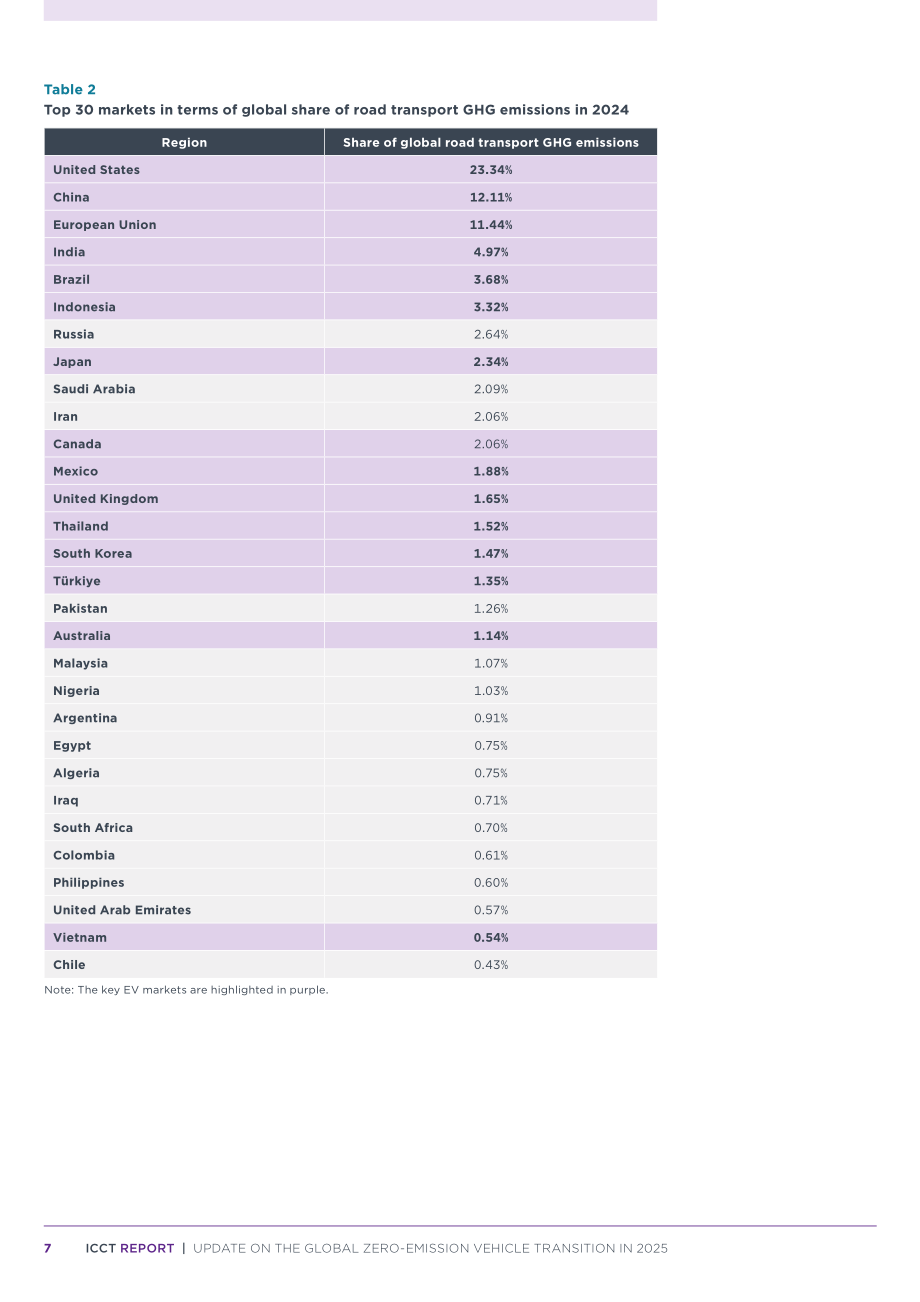Screen dimensions: 920x1302
Task: Click China's 12.11% share value
Action: coord(491,197)
